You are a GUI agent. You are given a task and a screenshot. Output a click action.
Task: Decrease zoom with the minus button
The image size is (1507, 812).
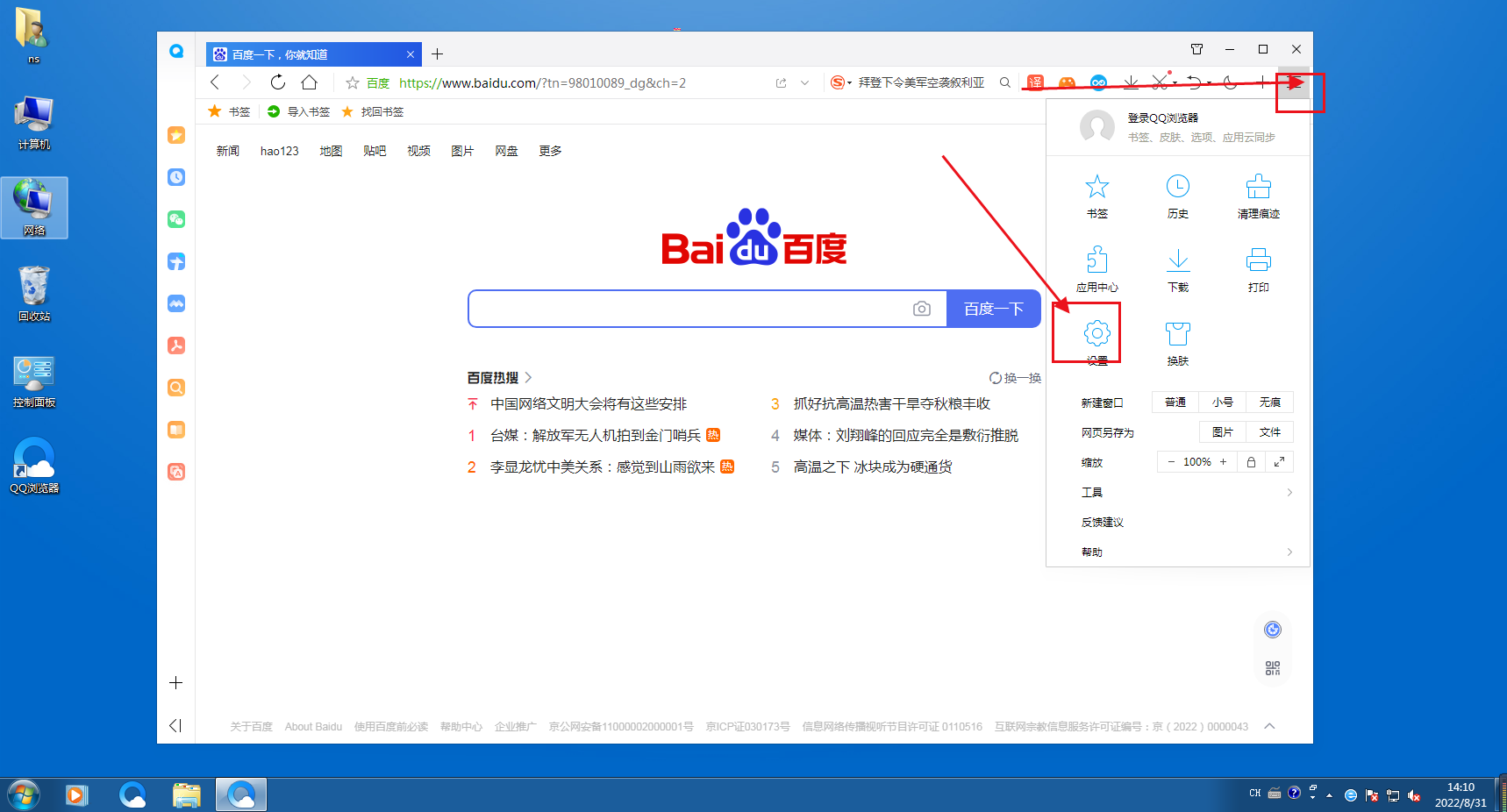(1170, 462)
